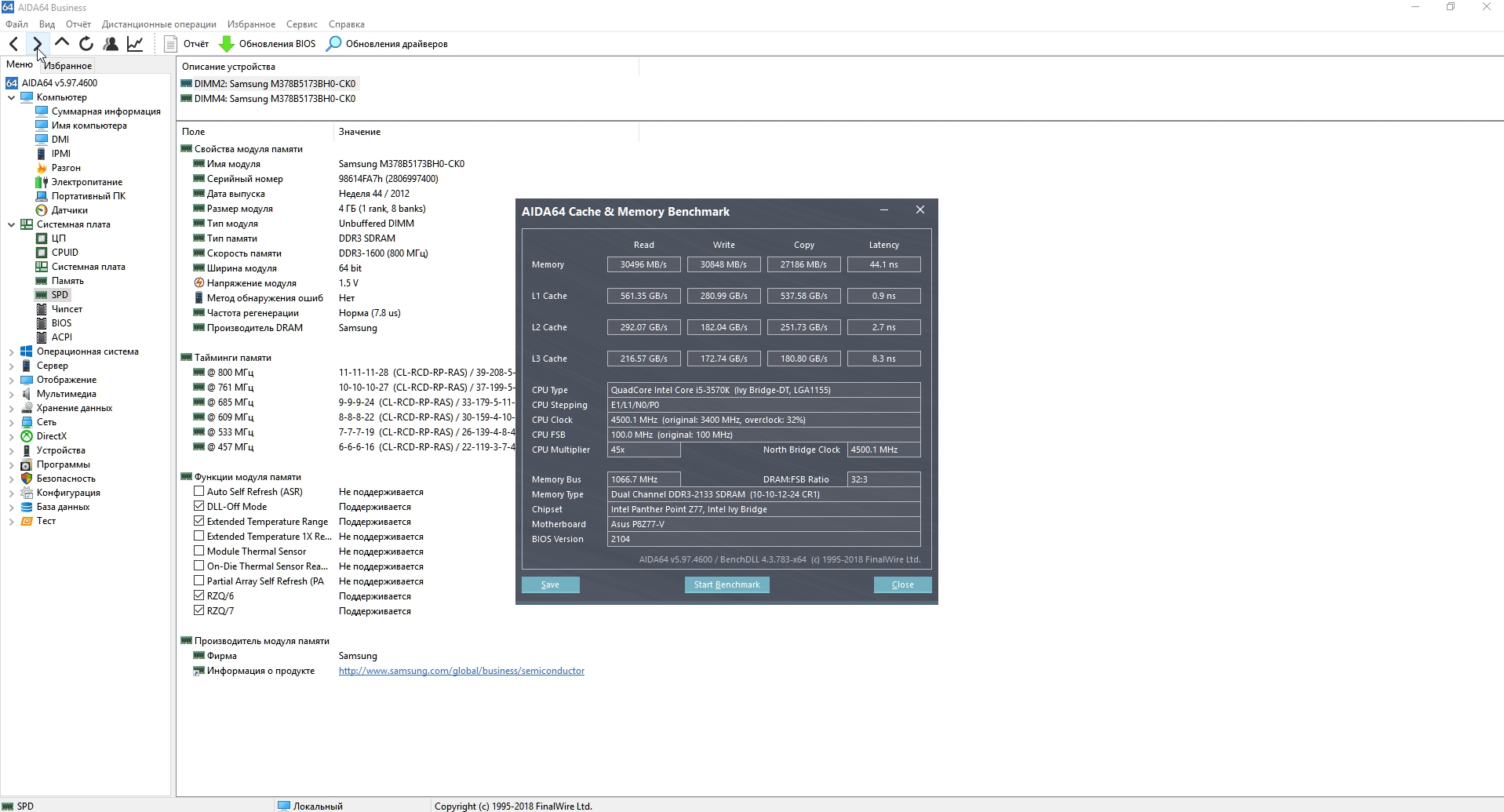The image size is (1504, 812).
Task: Open the Сервис menu
Action: [x=302, y=24]
